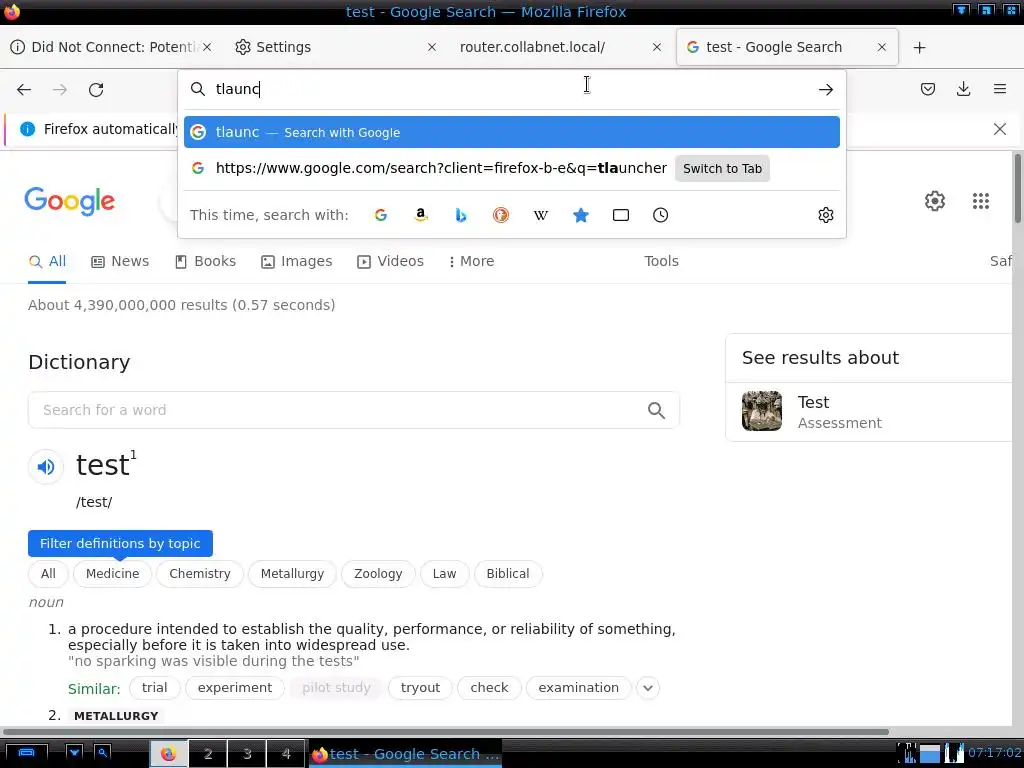Search in Bookmarks
Image resolution: width=1024 pixels, height=768 pixels.
581,215
